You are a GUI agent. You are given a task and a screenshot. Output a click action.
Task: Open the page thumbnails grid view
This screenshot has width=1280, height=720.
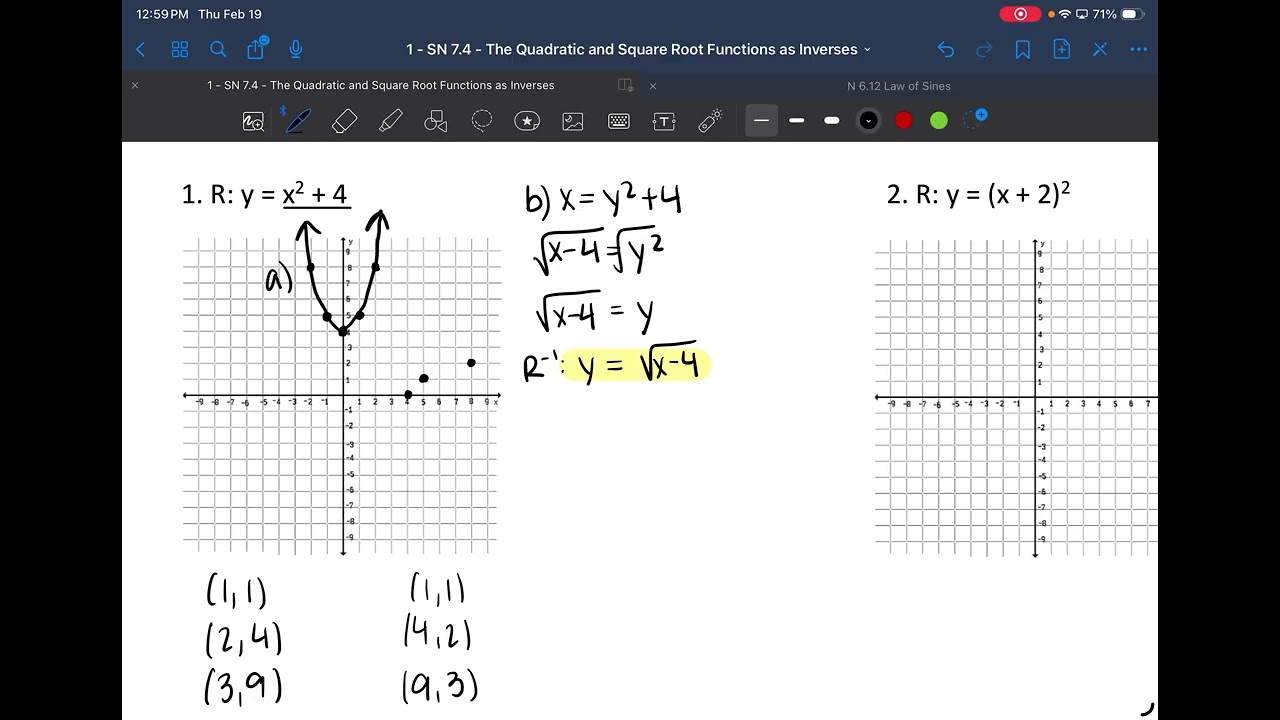(x=180, y=49)
